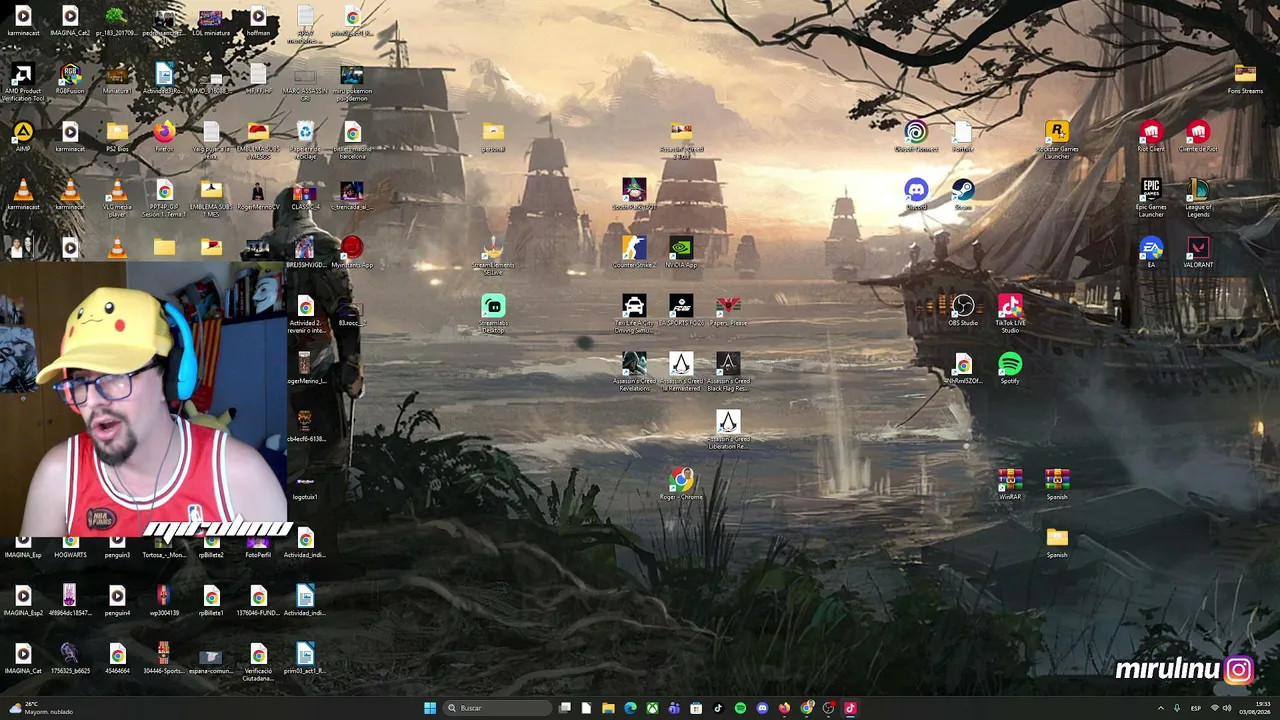Open Microsoft Store from the taskbar
The image size is (1280, 720).
696,708
